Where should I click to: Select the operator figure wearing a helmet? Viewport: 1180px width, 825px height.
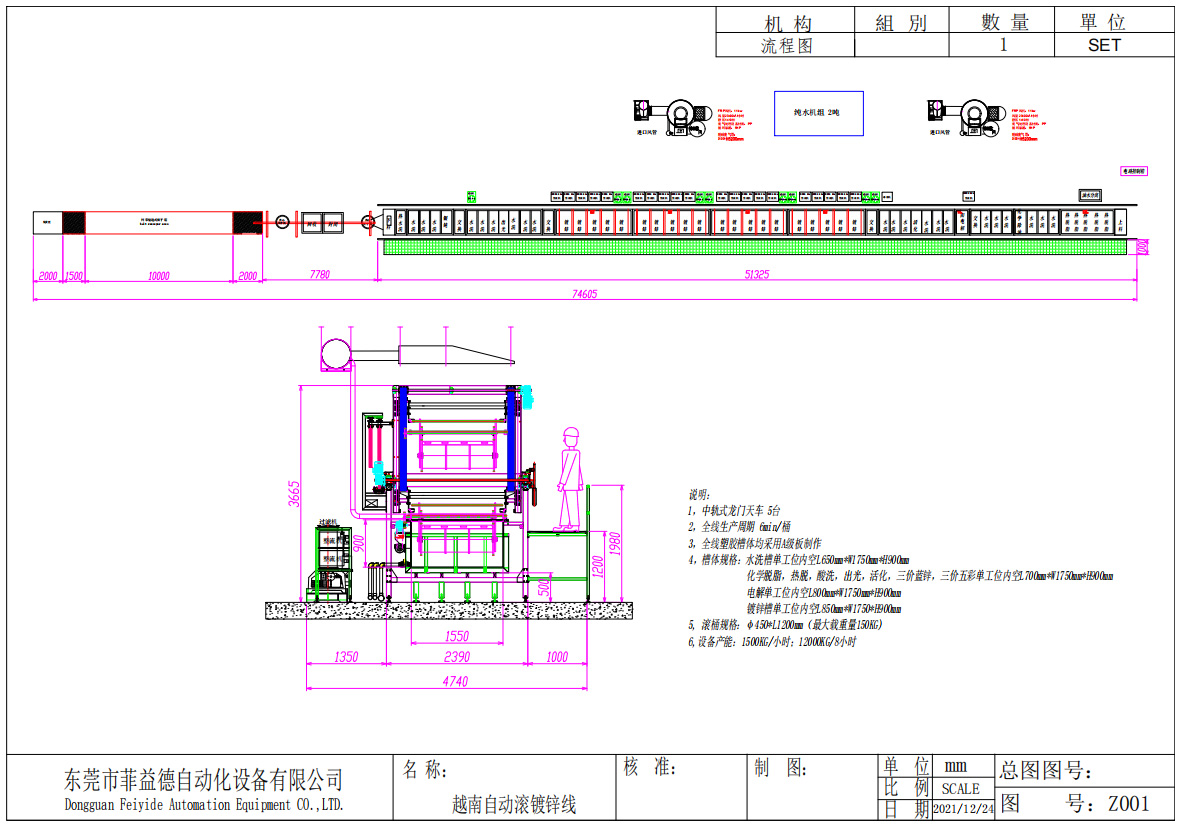(x=570, y=480)
